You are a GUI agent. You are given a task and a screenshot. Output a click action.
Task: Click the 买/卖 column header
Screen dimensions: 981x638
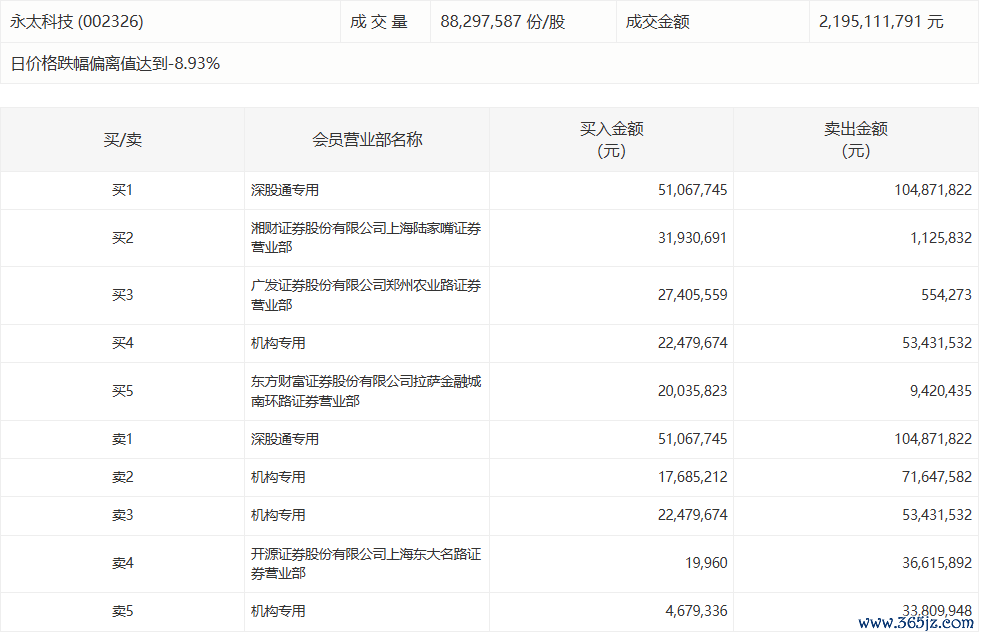pyautogui.click(x=123, y=139)
